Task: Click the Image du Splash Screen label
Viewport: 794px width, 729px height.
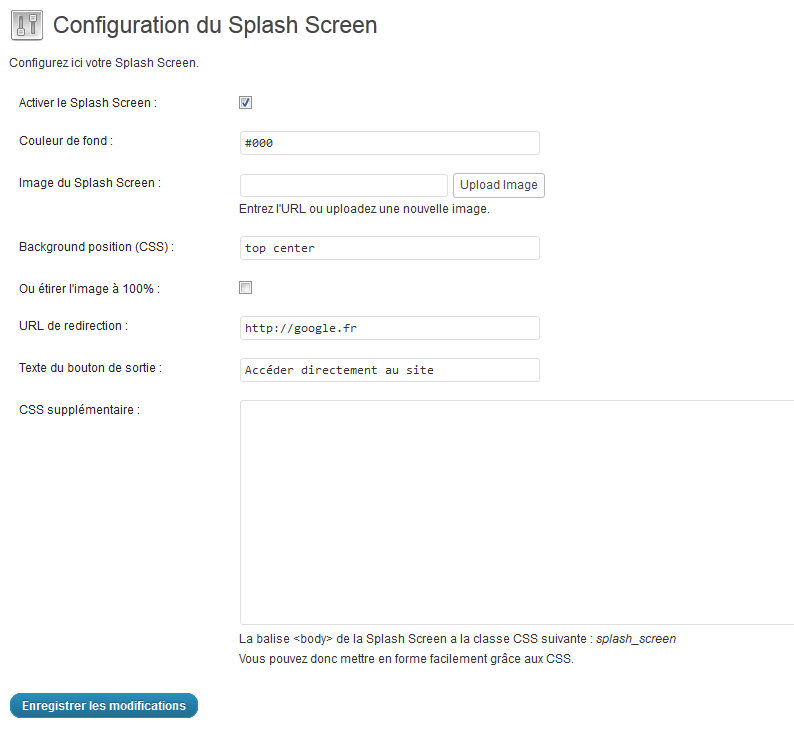Action: coord(90,183)
